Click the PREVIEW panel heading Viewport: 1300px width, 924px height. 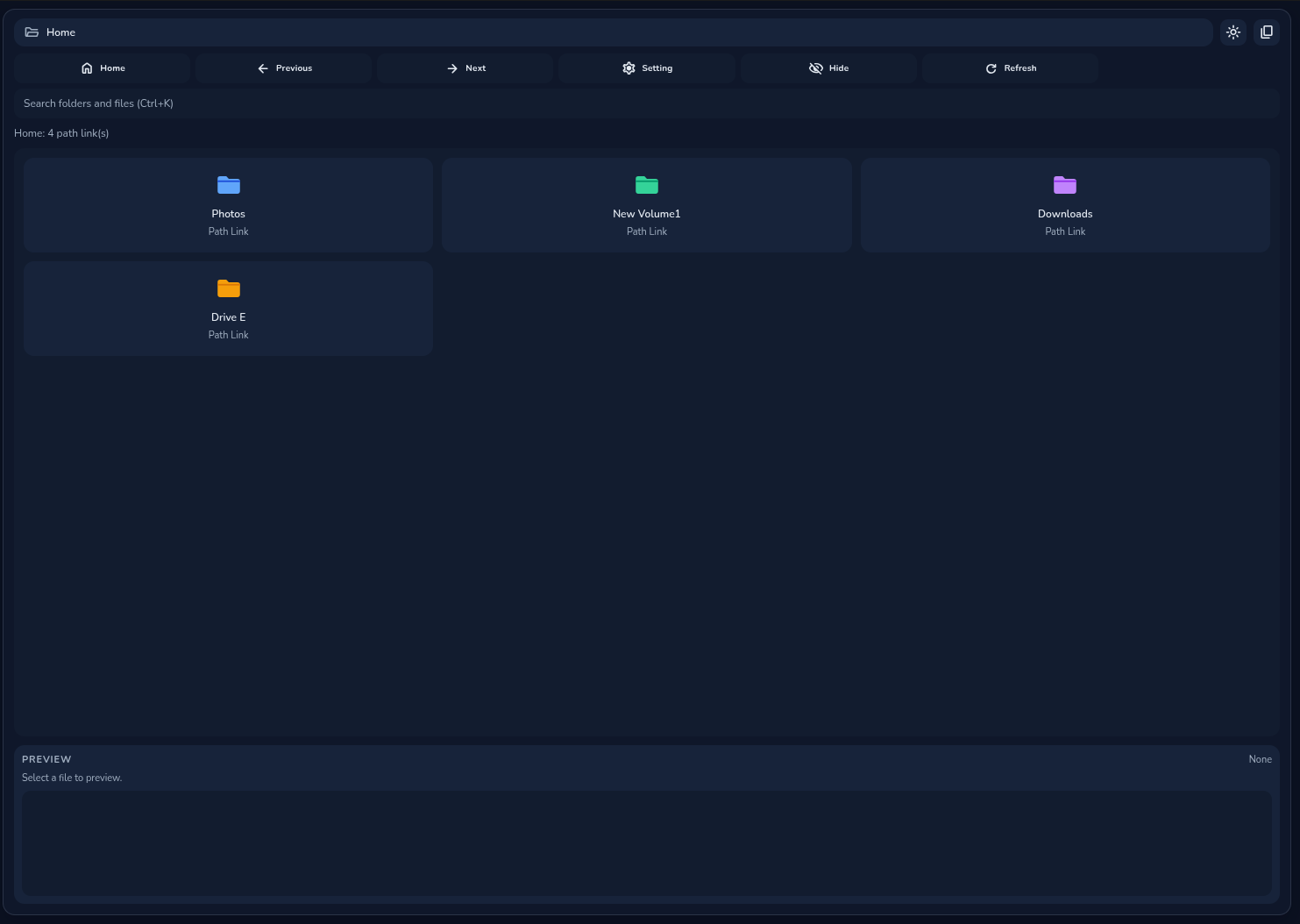pos(46,759)
